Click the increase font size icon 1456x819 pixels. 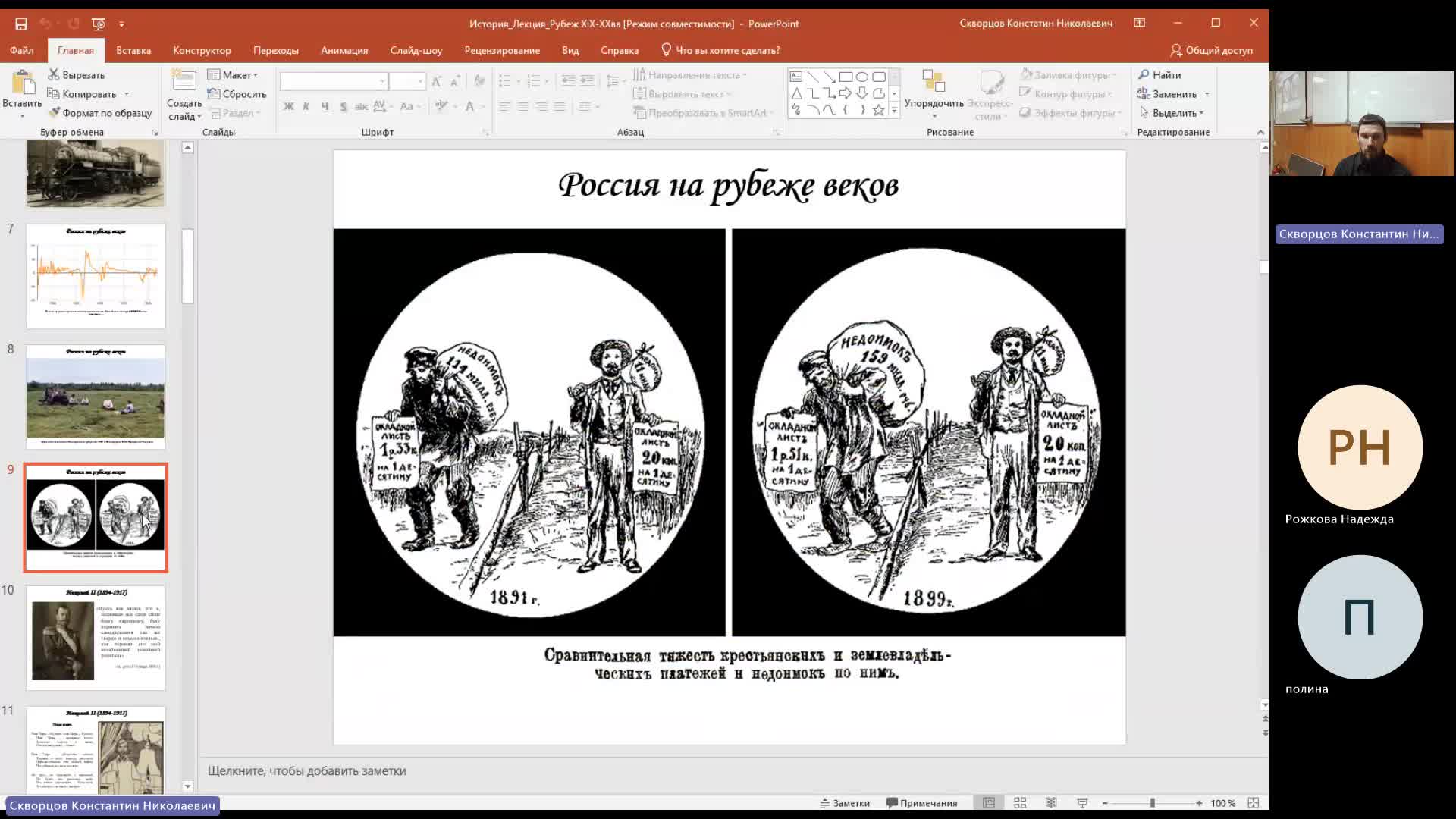(x=437, y=81)
